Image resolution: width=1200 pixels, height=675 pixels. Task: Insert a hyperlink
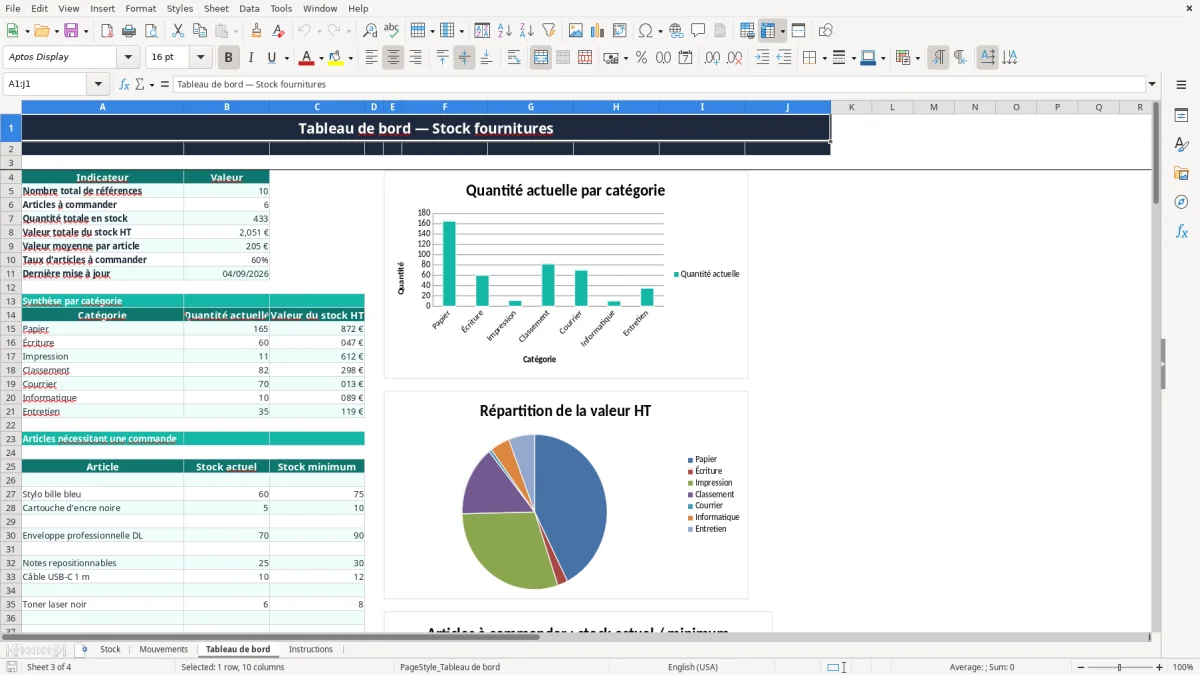point(677,31)
